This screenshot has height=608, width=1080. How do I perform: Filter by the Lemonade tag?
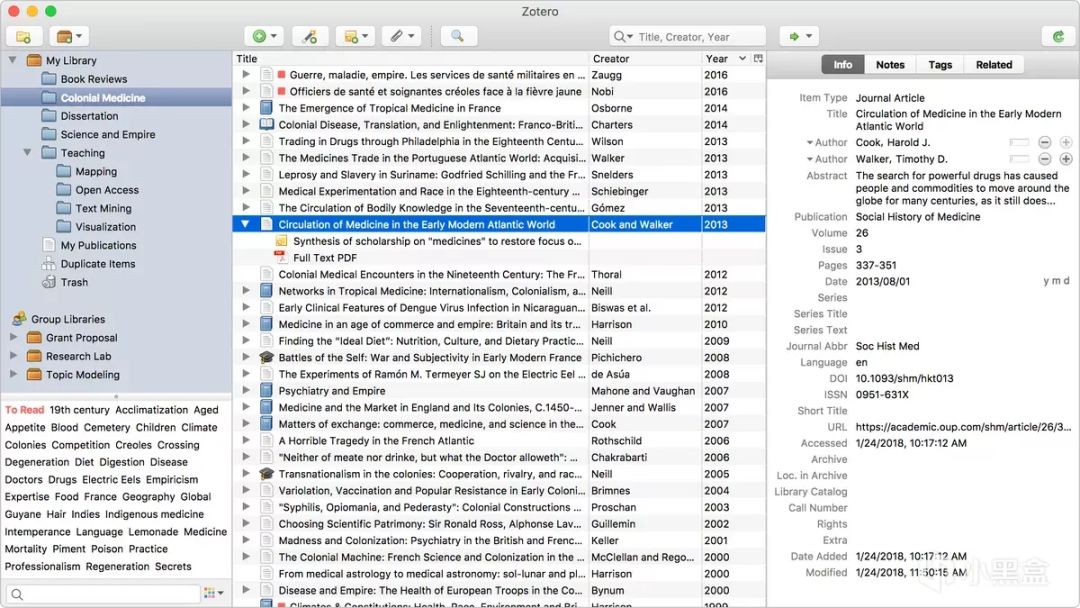(153, 532)
